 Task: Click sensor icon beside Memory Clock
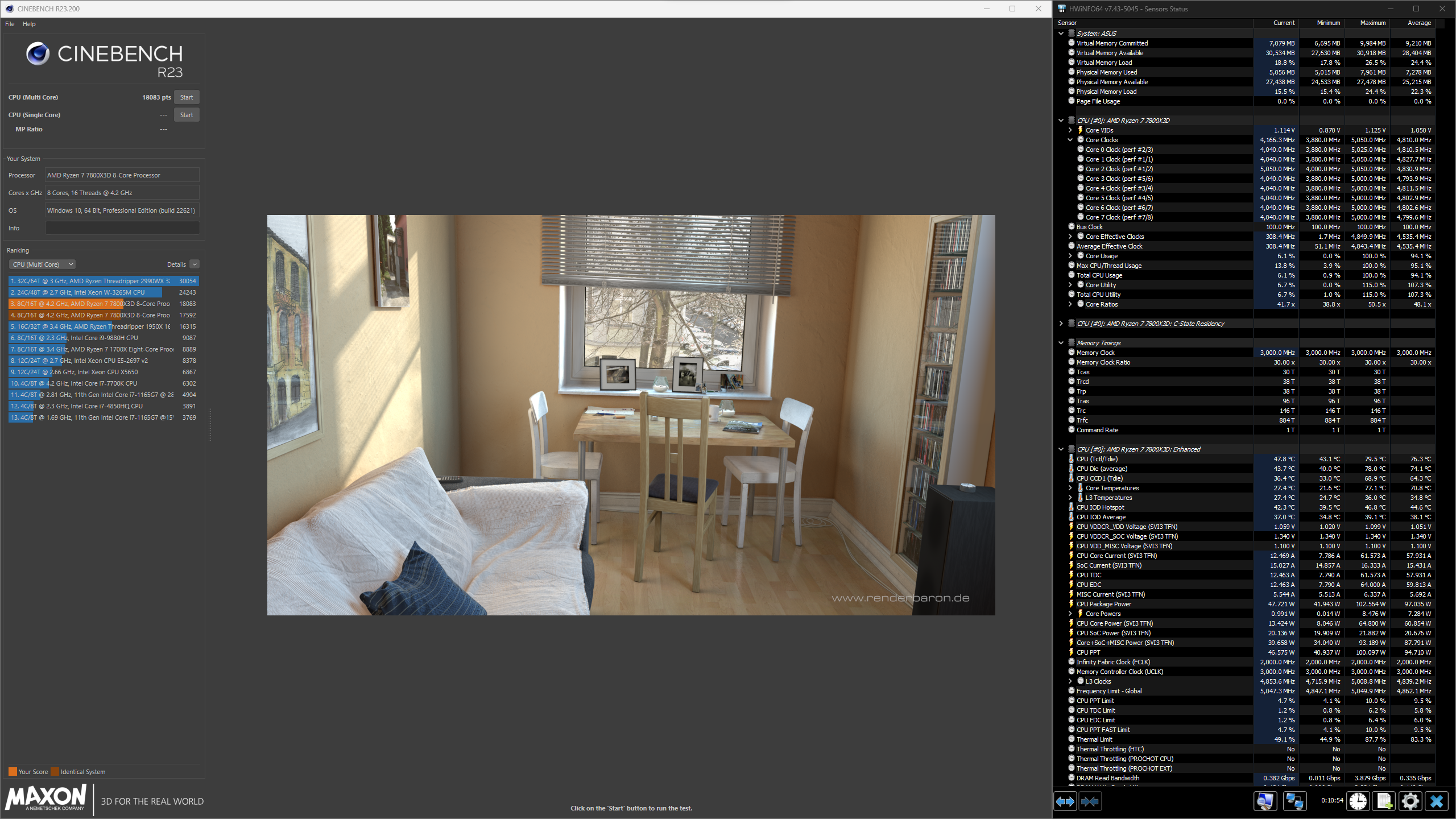1072,353
